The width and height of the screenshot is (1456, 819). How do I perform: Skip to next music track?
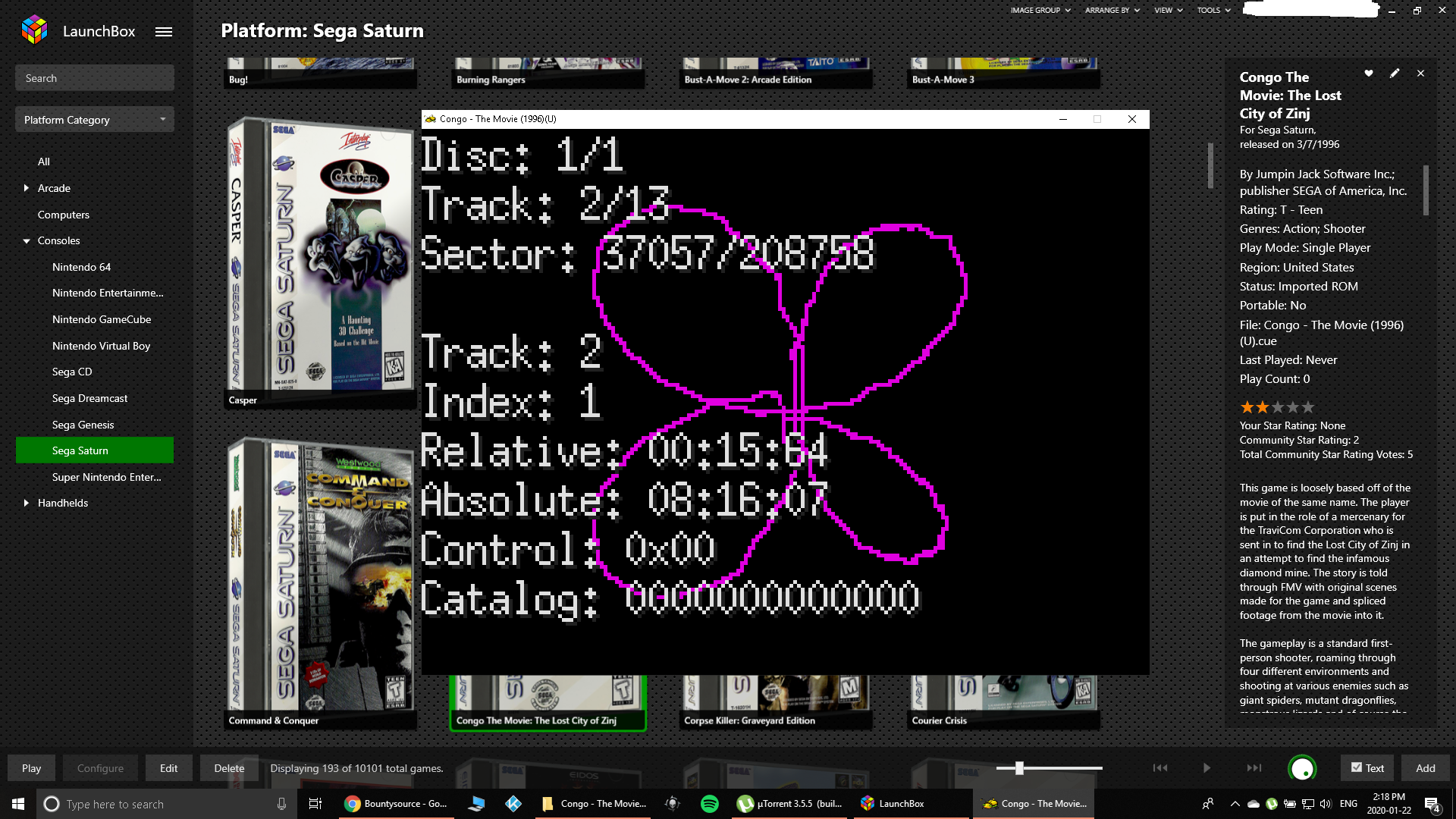(x=1254, y=768)
